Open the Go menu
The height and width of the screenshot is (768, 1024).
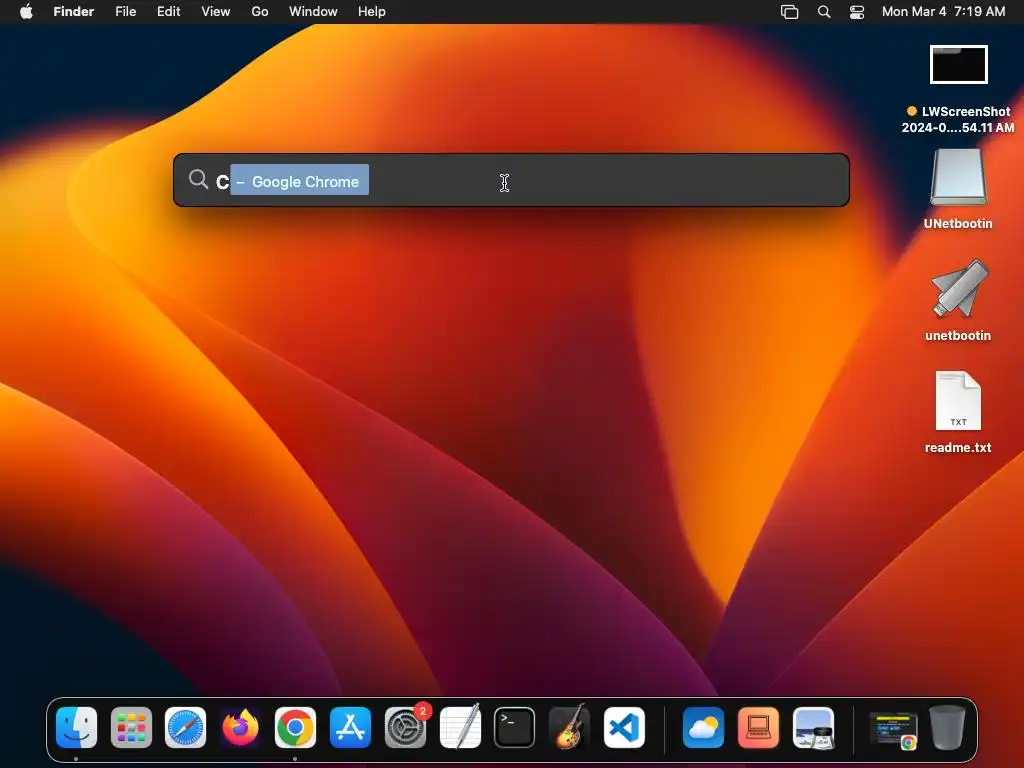[x=260, y=12]
